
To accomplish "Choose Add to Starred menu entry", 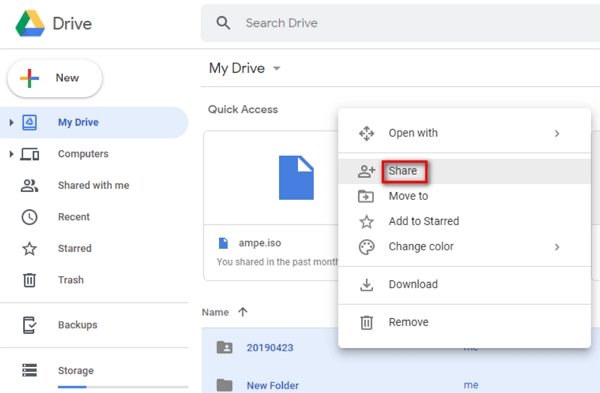I will [x=465, y=221].
